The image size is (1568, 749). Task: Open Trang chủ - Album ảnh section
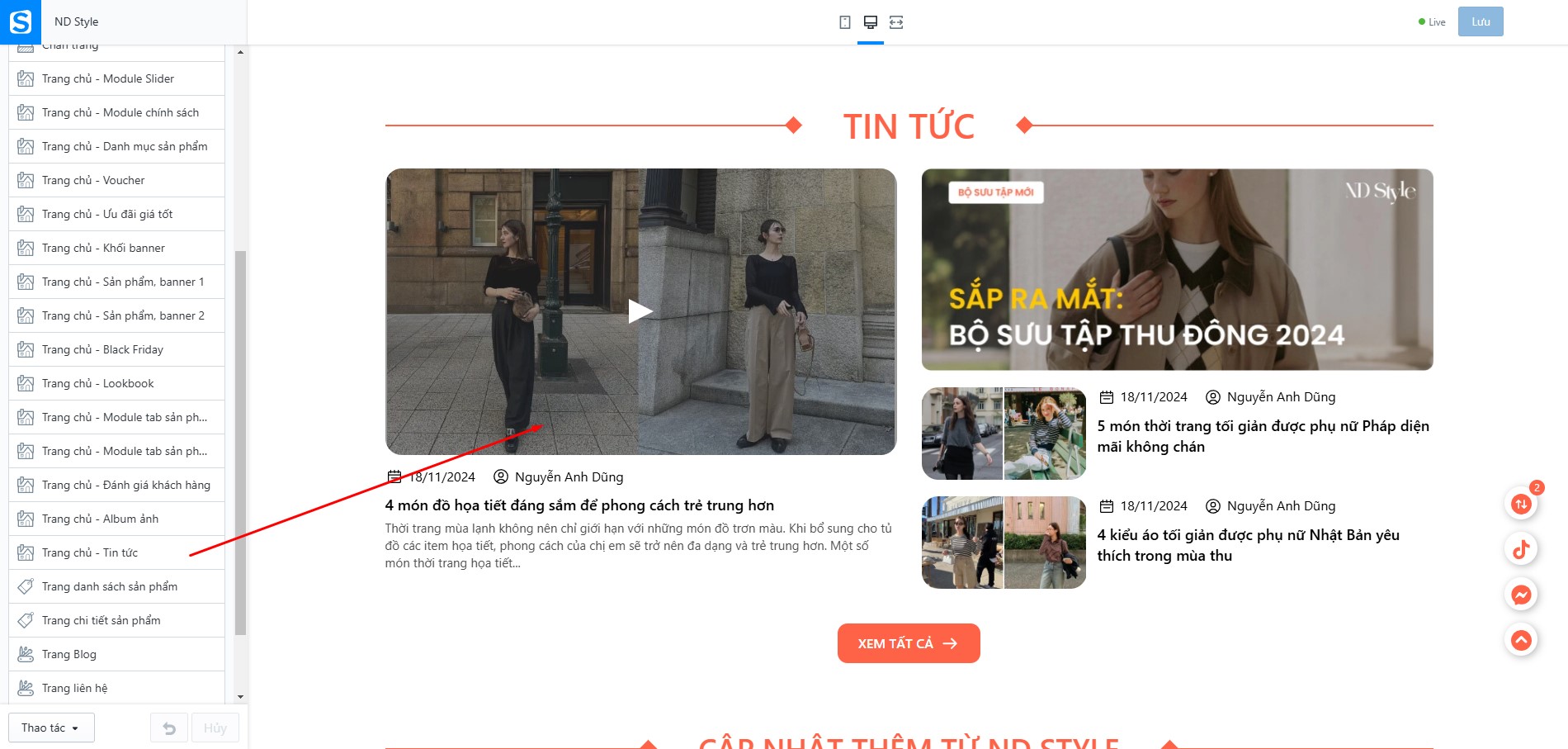[116, 519]
